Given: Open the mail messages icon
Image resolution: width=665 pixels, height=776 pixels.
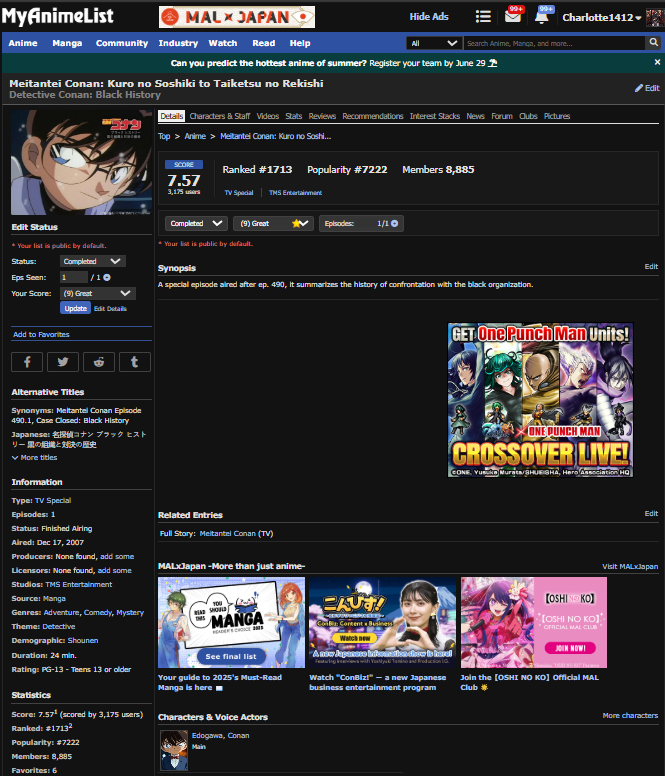Looking at the screenshot, I should [513, 17].
